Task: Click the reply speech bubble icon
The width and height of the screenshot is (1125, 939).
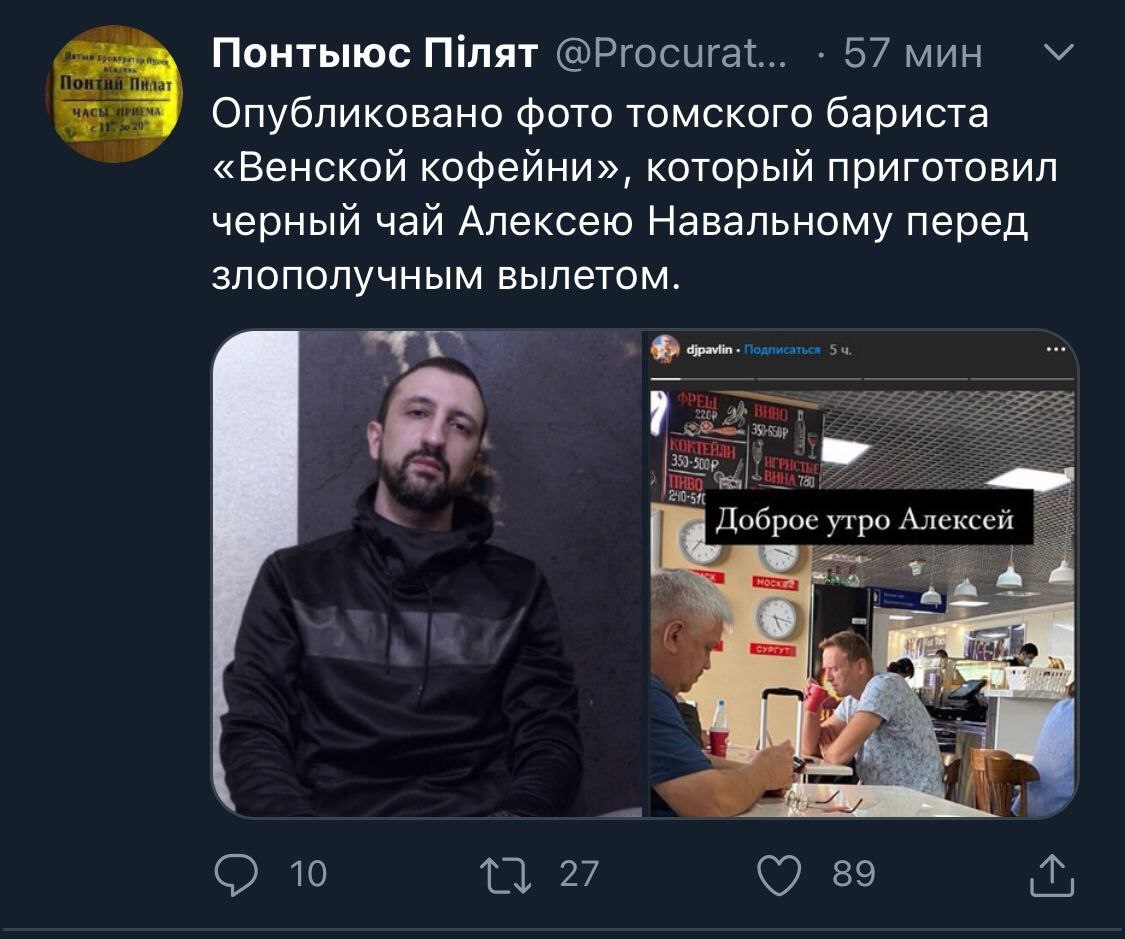Action: pyautogui.click(x=236, y=874)
